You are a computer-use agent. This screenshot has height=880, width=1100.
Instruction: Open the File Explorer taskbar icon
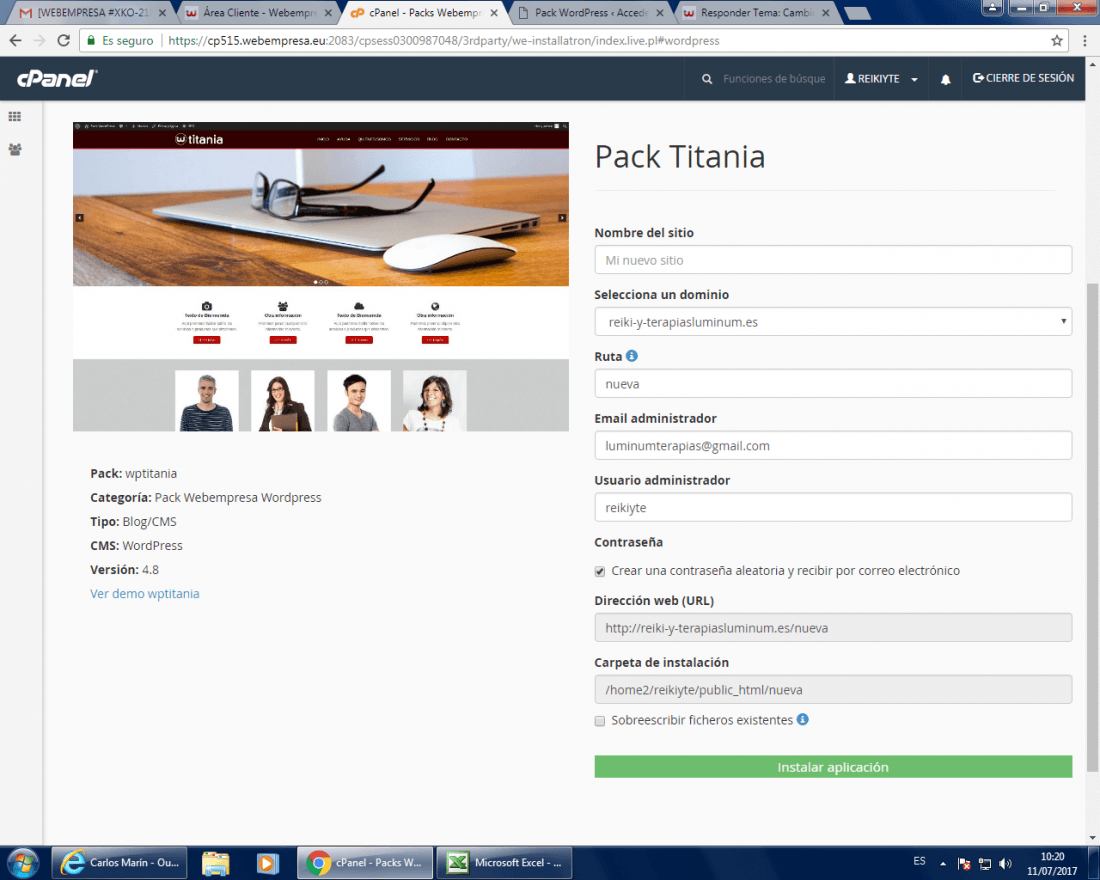(215, 862)
